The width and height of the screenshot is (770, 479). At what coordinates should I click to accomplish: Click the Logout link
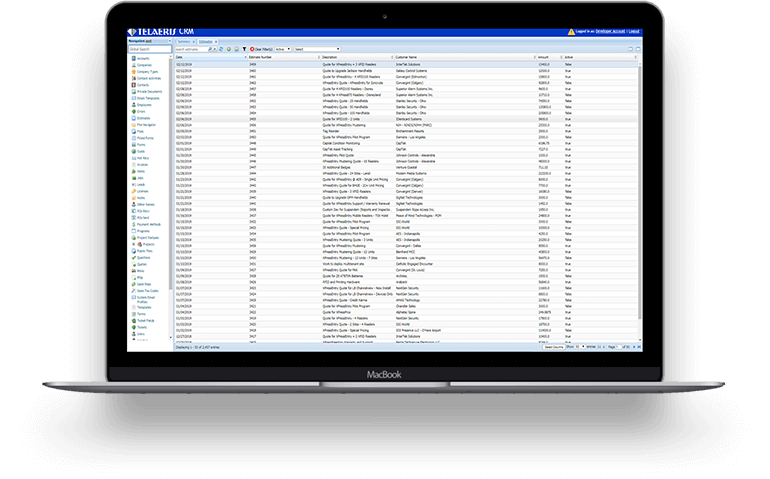pyautogui.click(x=634, y=31)
